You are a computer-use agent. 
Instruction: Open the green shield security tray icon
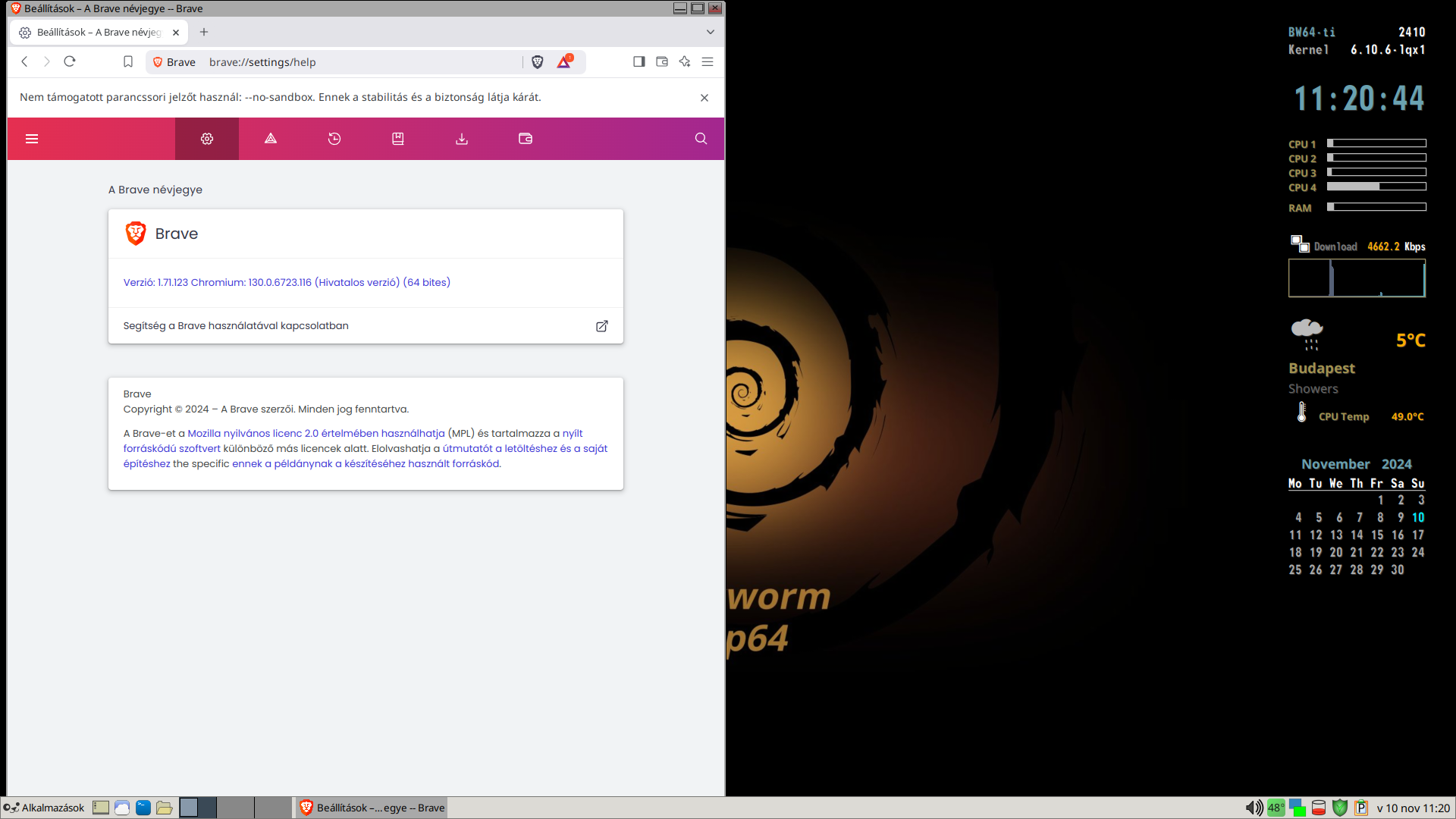click(1340, 808)
